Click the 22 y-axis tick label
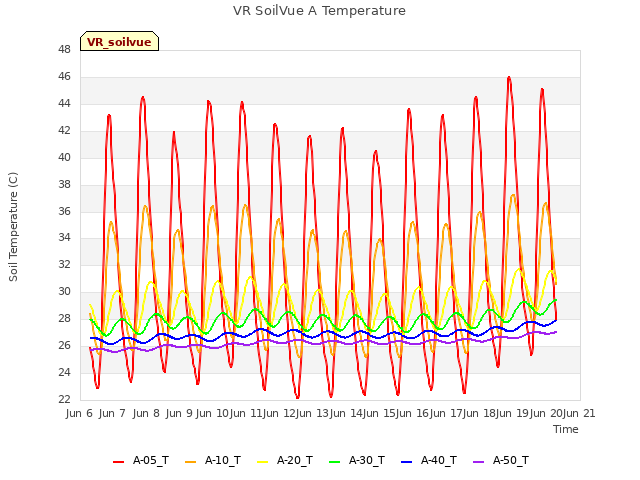Screen dimensions: 640x480 pos(64,399)
